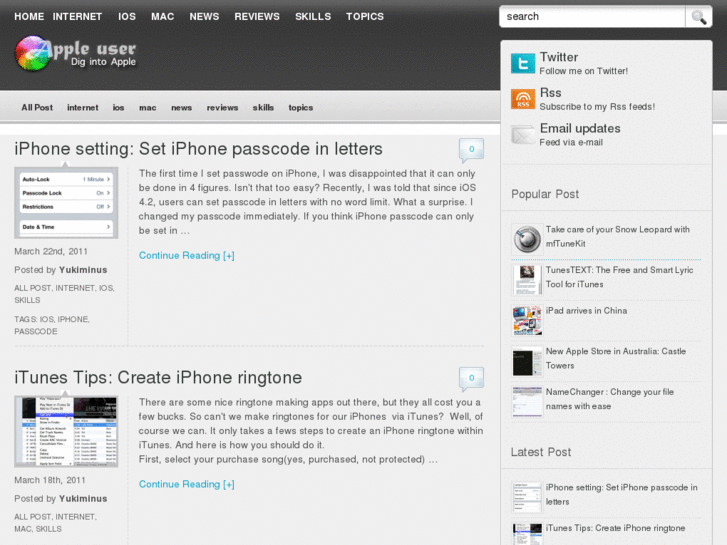Select mac category tab
The height and width of the screenshot is (545, 727).
(x=147, y=108)
